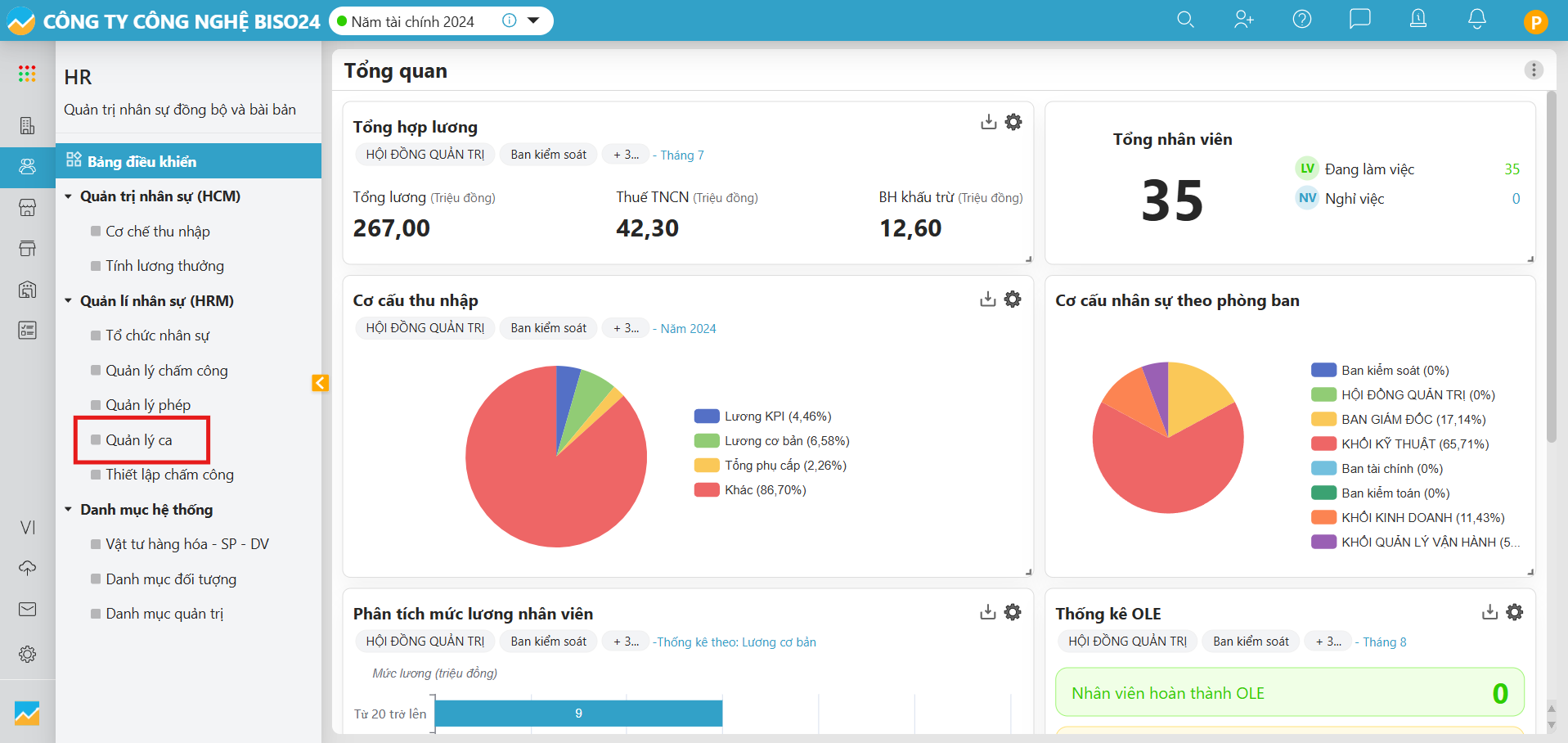
Task: Collapse the Quản trị nhân sự (HCM) group
Action: pyautogui.click(x=69, y=196)
